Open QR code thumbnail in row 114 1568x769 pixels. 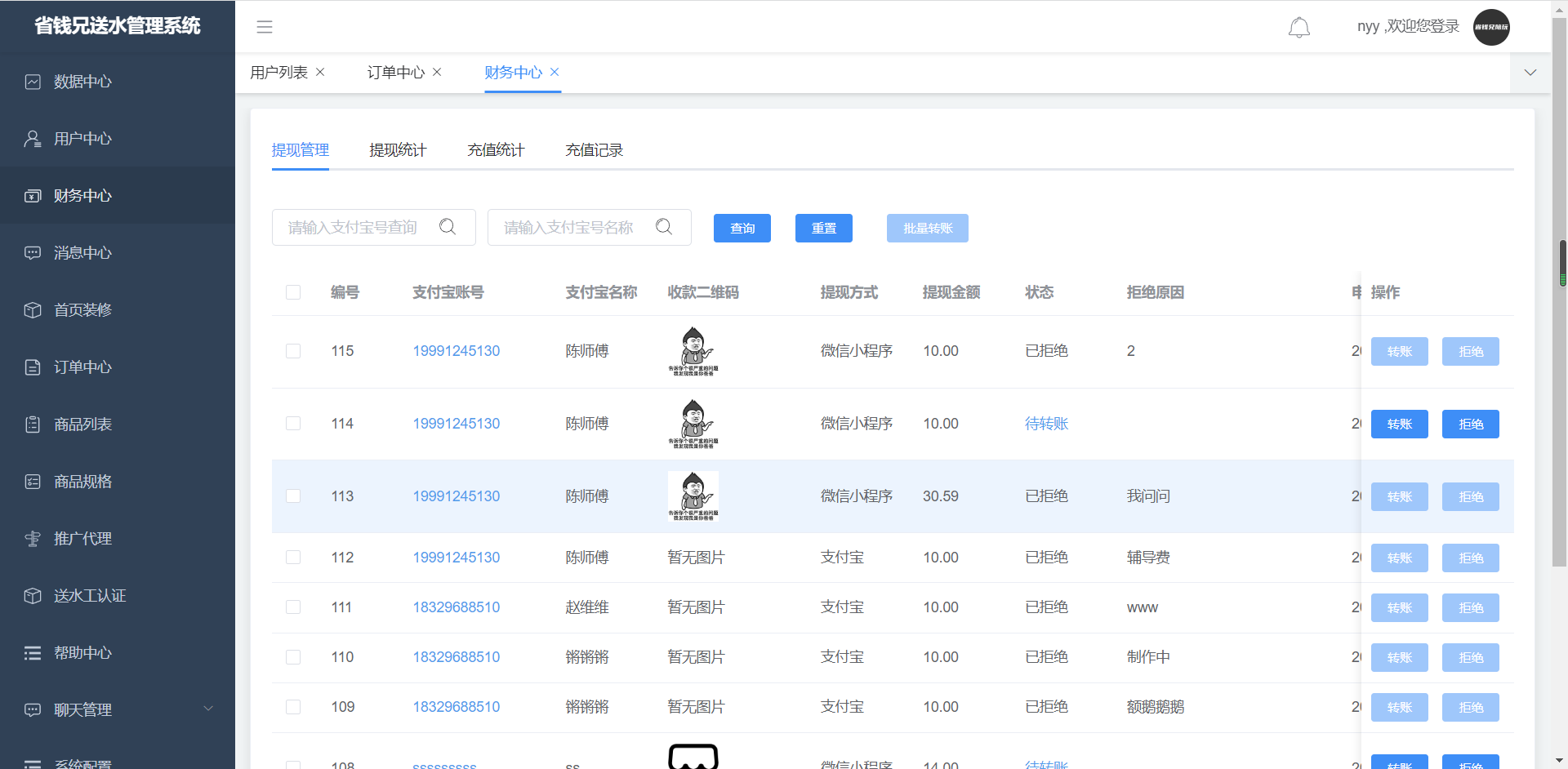[x=693, y=424]
